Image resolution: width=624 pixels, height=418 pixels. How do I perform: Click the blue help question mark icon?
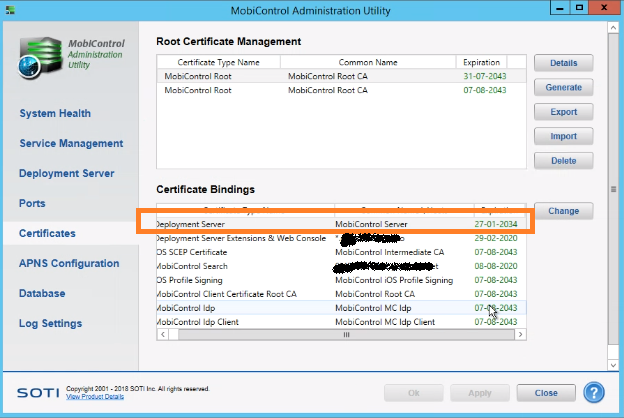(x=594, y=393)
